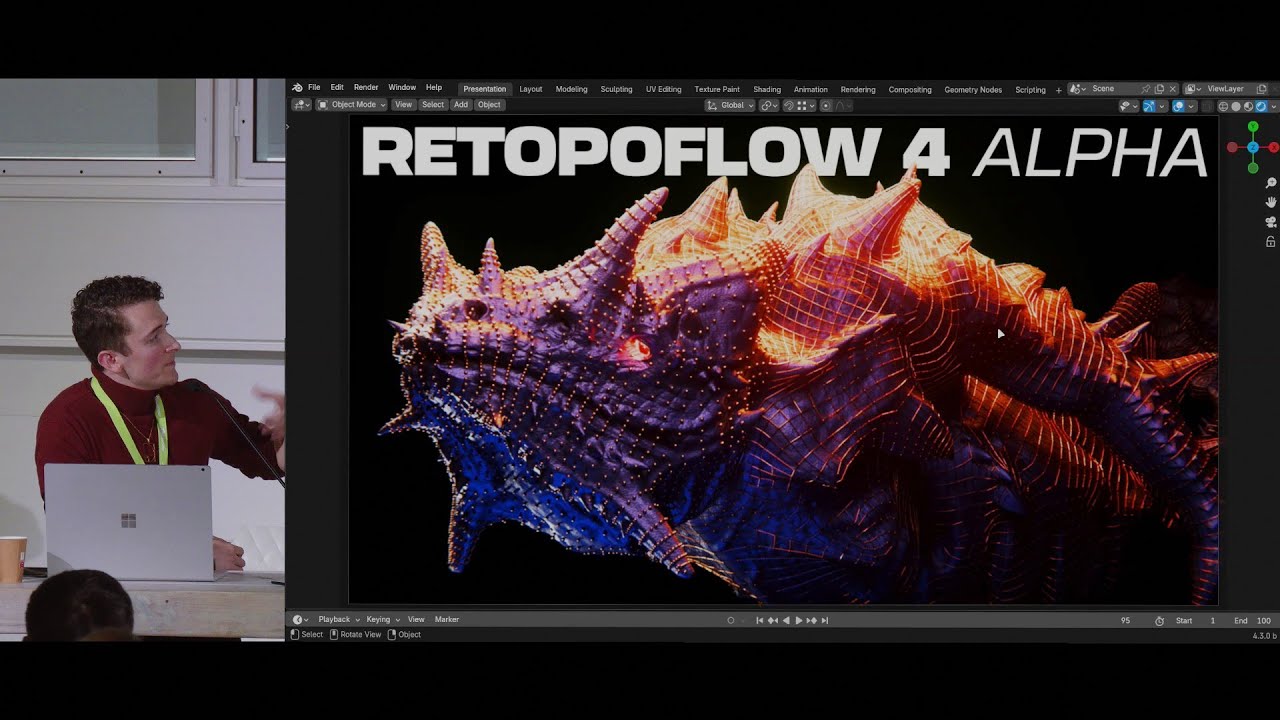Click the ViewLayer name field

1226,89
